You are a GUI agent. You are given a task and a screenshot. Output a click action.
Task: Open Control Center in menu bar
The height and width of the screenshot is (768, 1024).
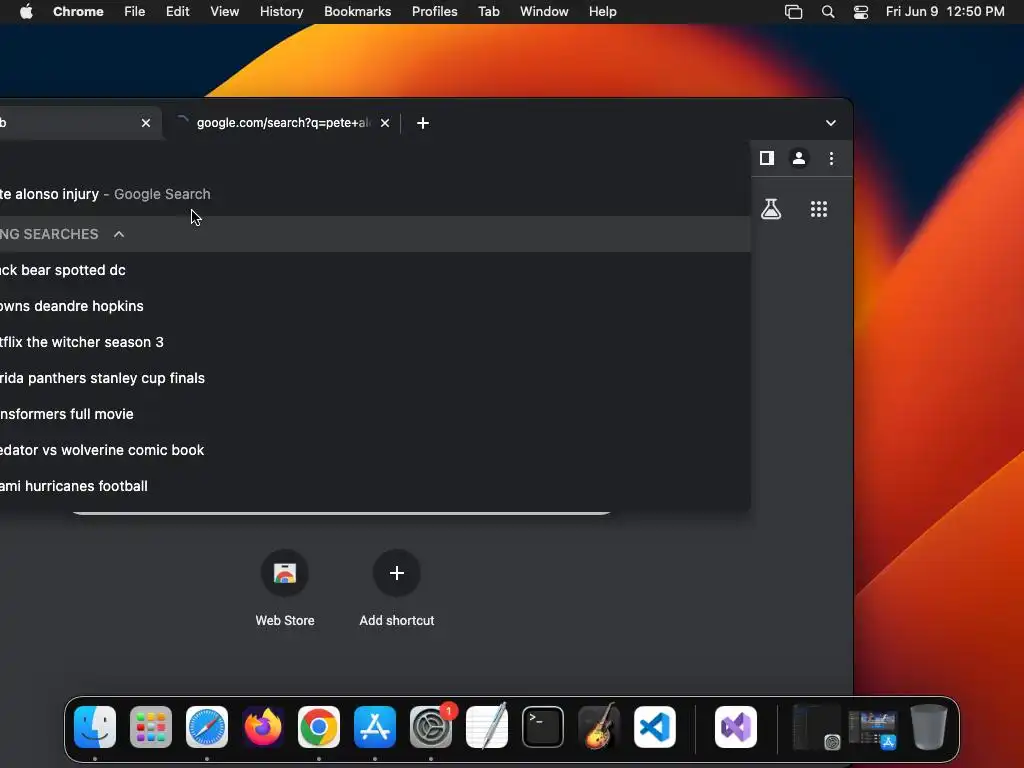click(861, 12)
